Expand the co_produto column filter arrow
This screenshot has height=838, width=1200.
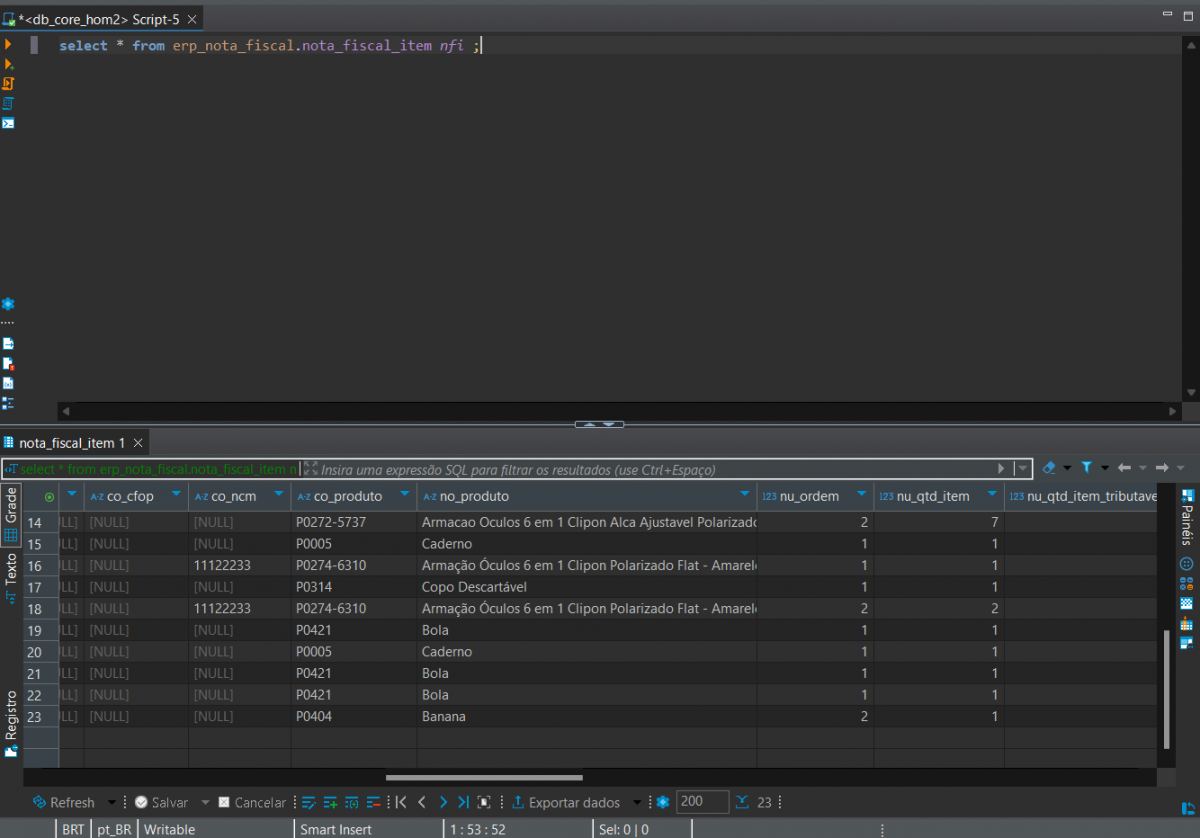pyautogui.click(x=404, y=495)
